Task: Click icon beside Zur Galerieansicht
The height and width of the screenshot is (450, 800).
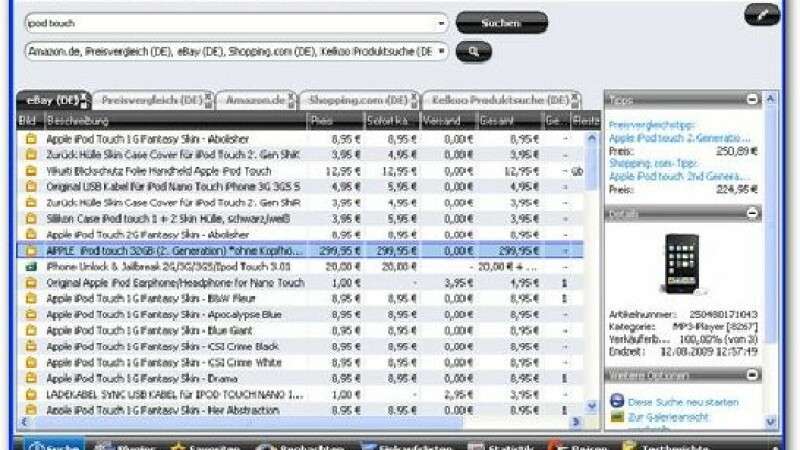Action: [617, 417]
